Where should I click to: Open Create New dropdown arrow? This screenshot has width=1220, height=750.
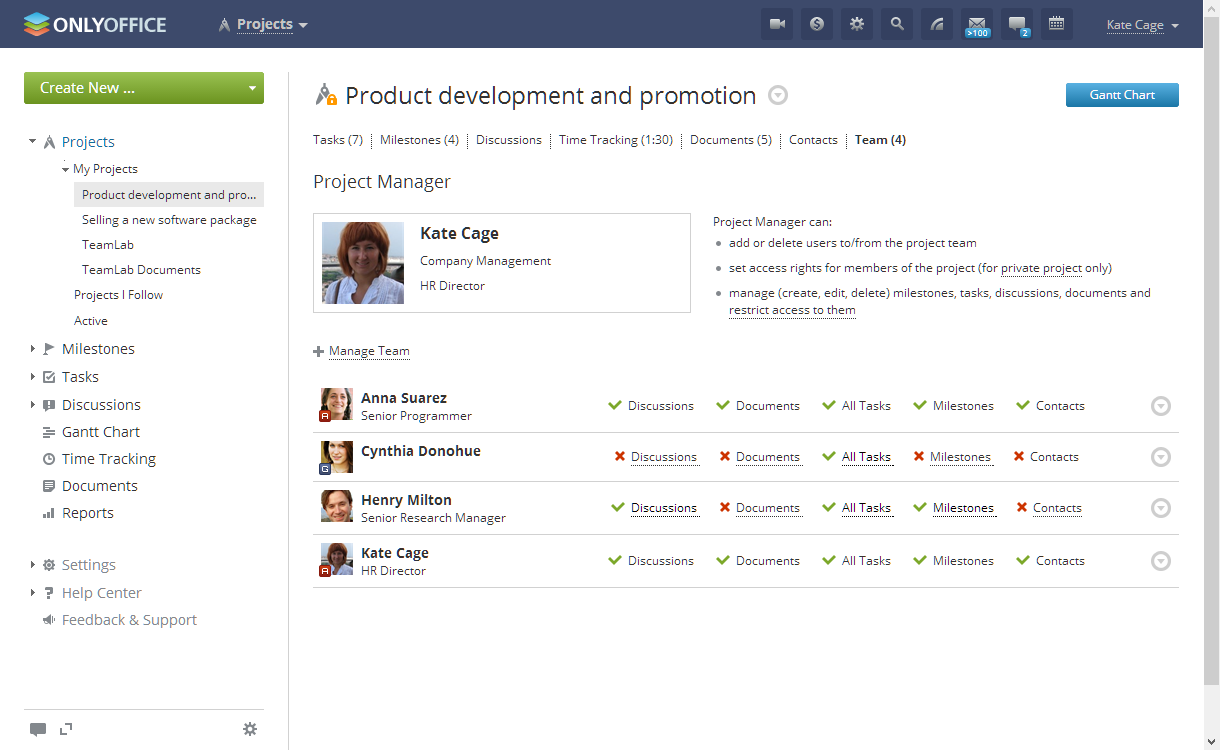252,88
